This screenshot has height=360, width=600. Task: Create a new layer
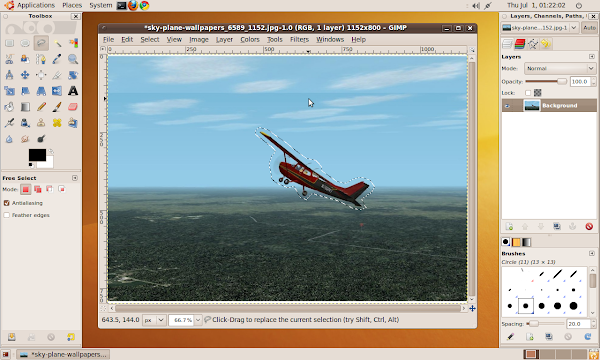pos(509,226)
